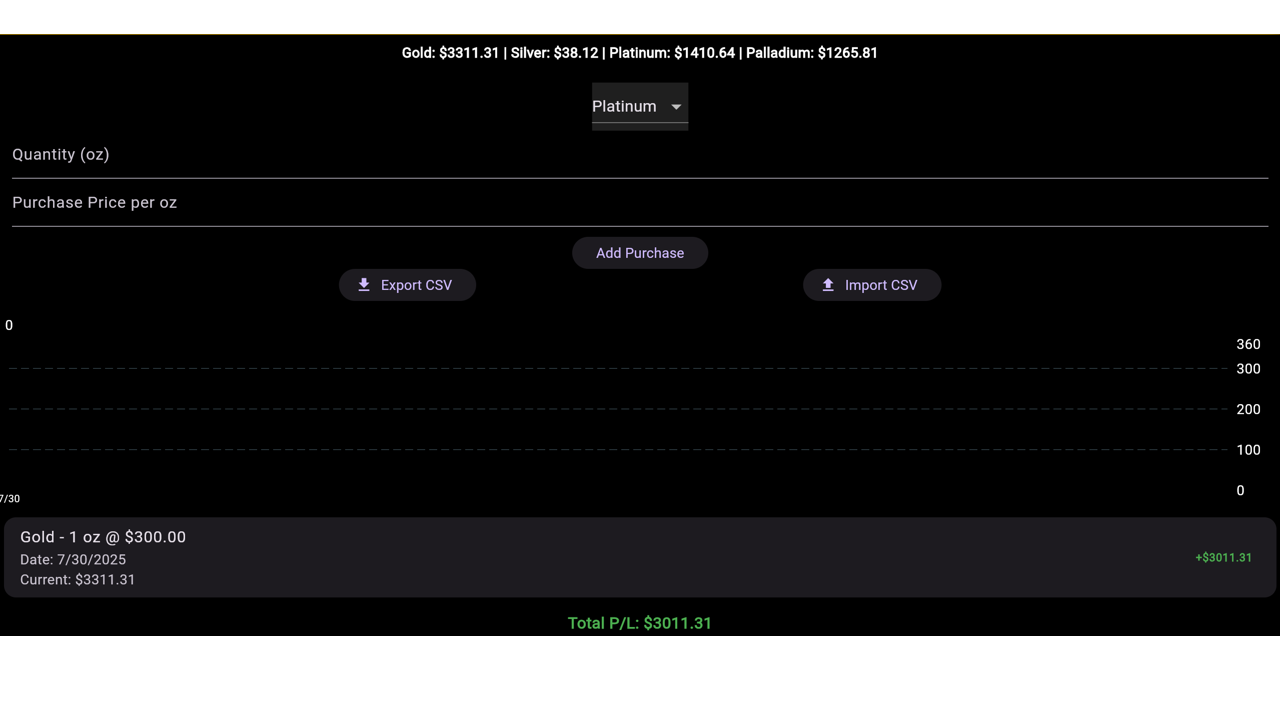Click the dropdown arrow beside Platinum
1280x720 pixels.
click(676, 107)
